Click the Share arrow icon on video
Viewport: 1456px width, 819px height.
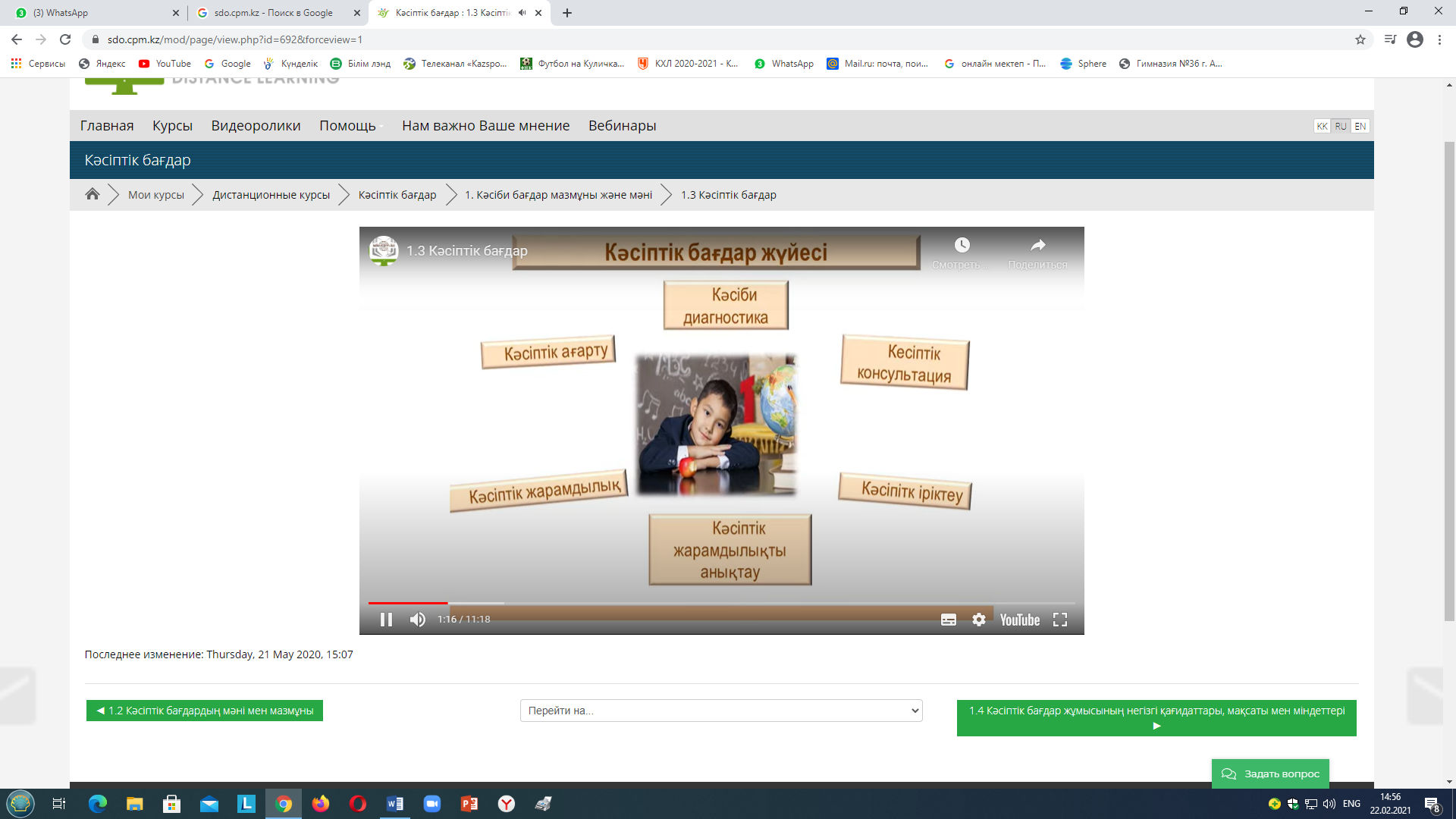point(1037,245)
